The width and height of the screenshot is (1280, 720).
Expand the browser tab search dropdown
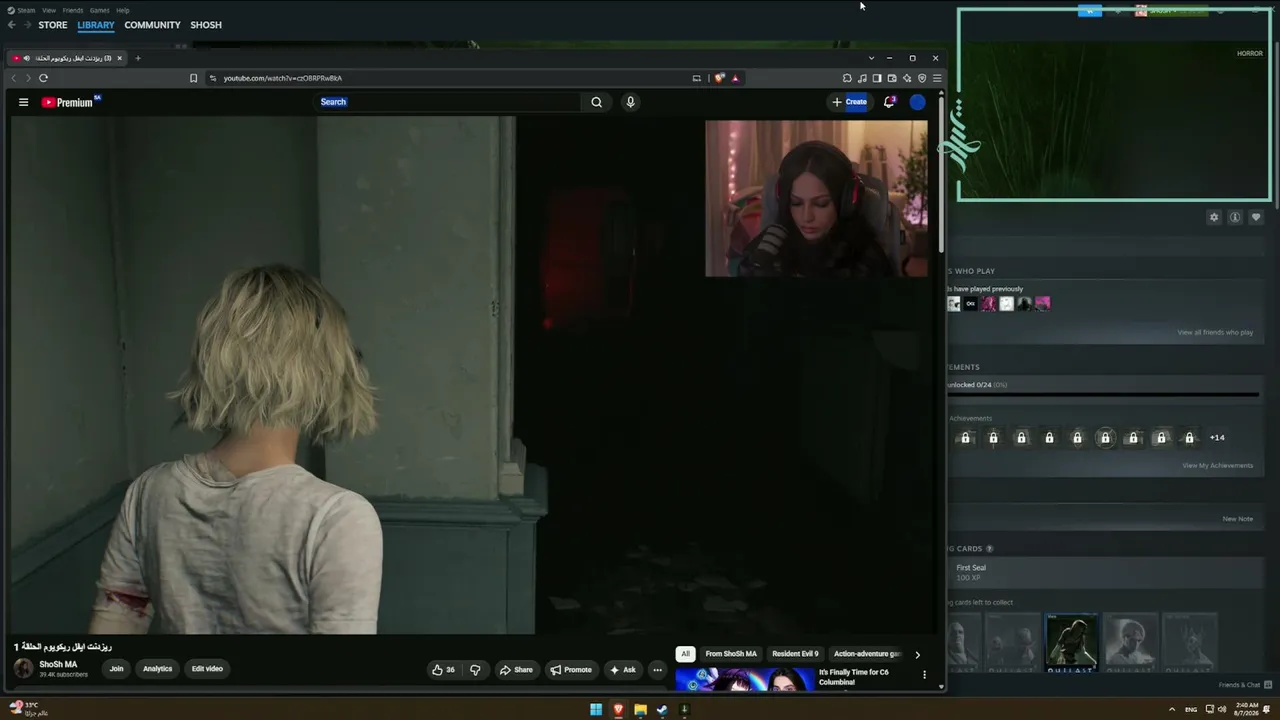(x=871, y=58)
